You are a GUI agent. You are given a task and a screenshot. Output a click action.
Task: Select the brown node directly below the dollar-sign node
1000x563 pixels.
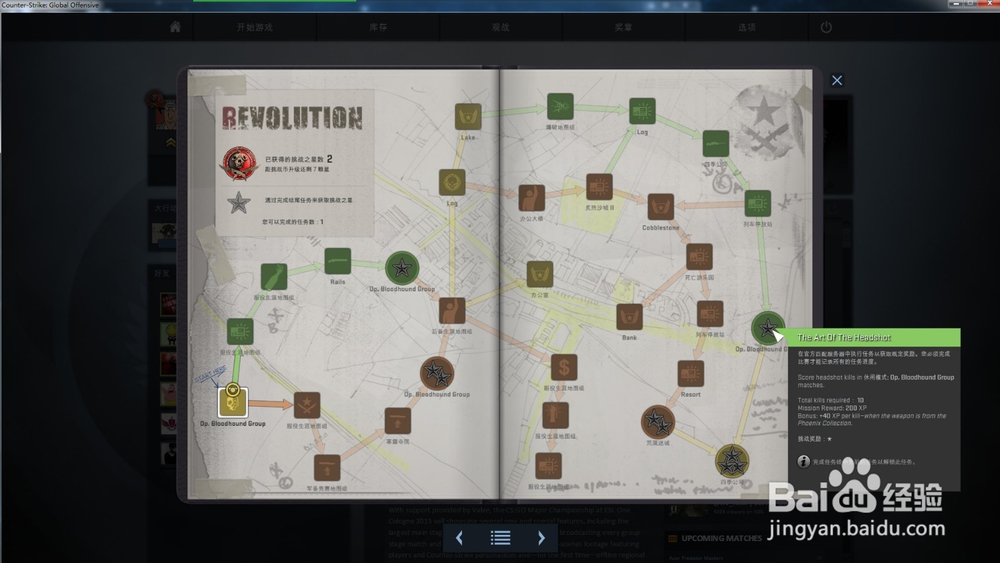tap(555, 416)
